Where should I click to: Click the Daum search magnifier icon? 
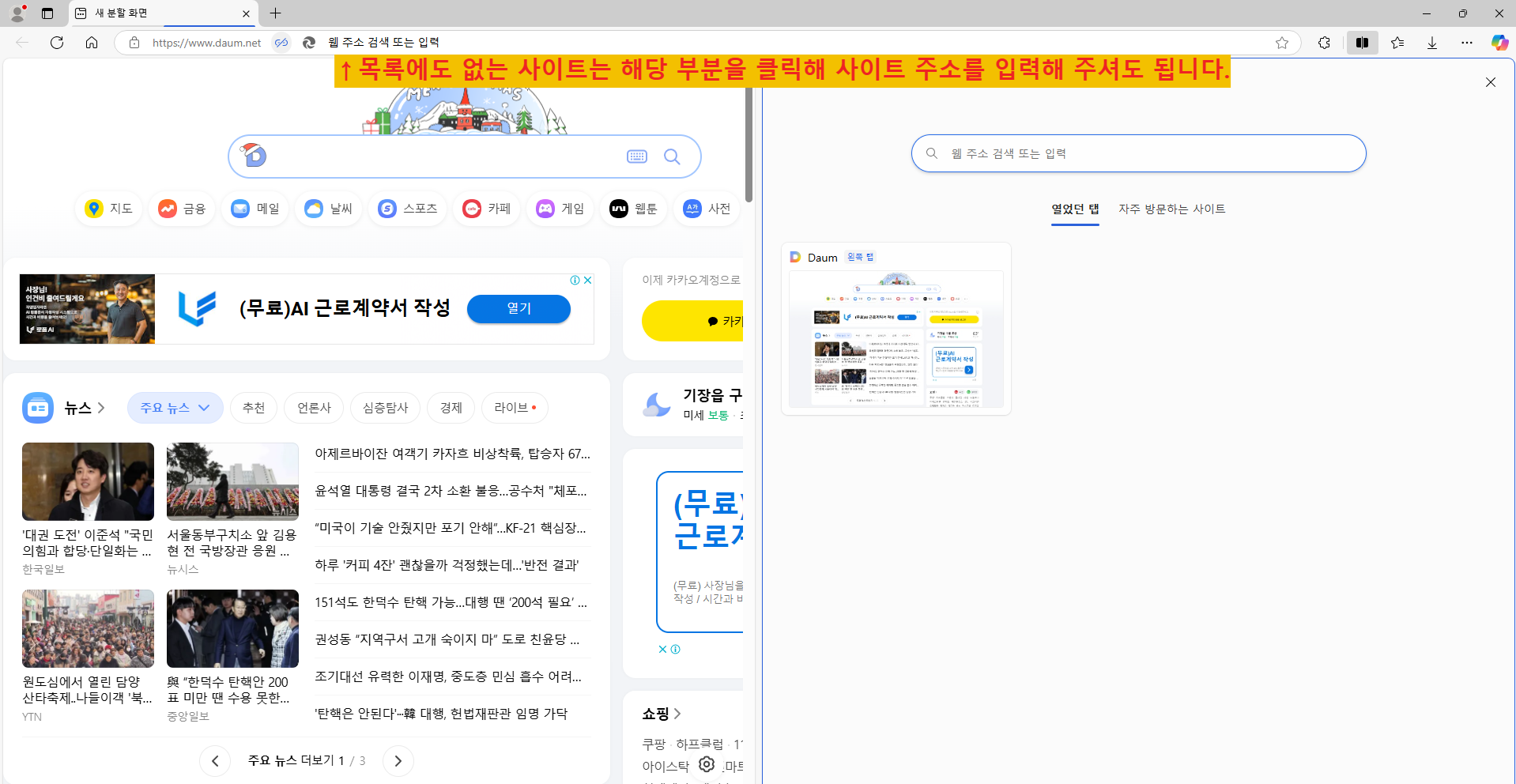[x=672, y=156]
